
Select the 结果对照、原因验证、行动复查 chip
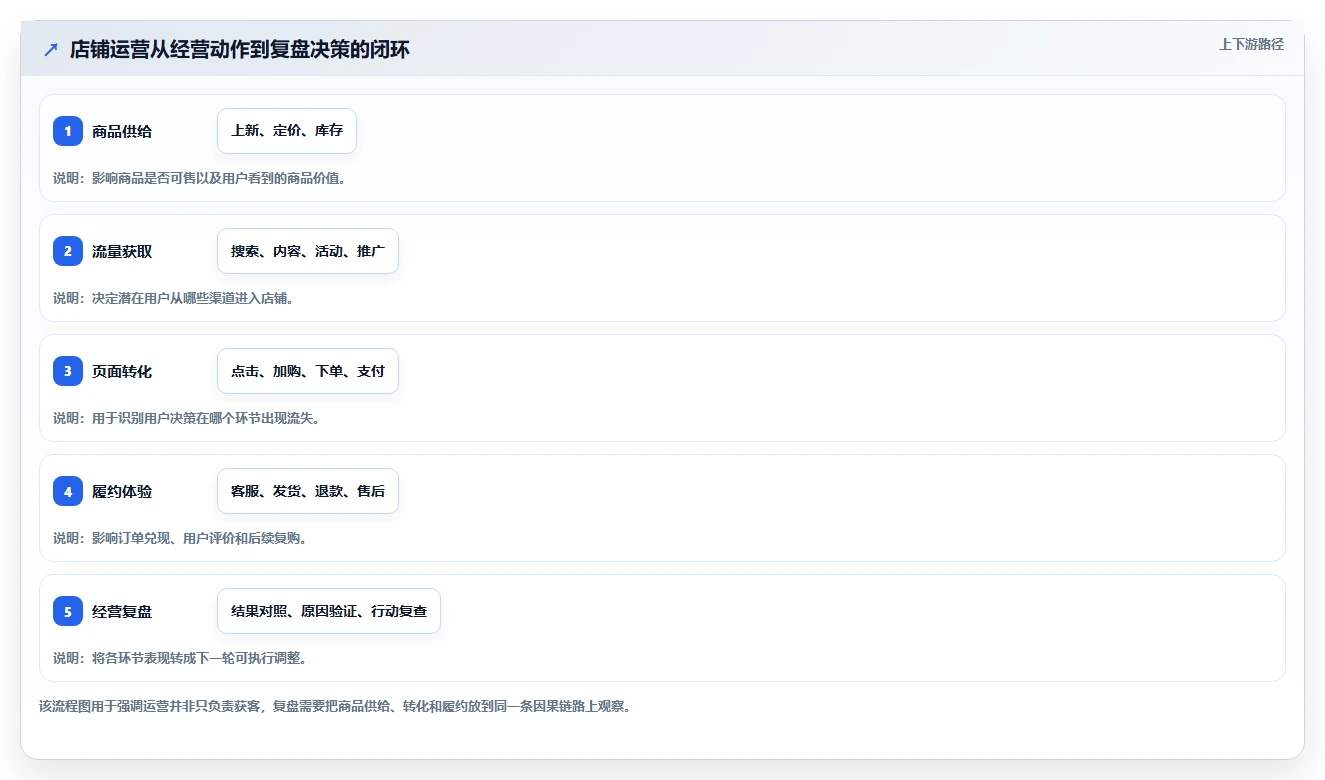coord(329,611)
